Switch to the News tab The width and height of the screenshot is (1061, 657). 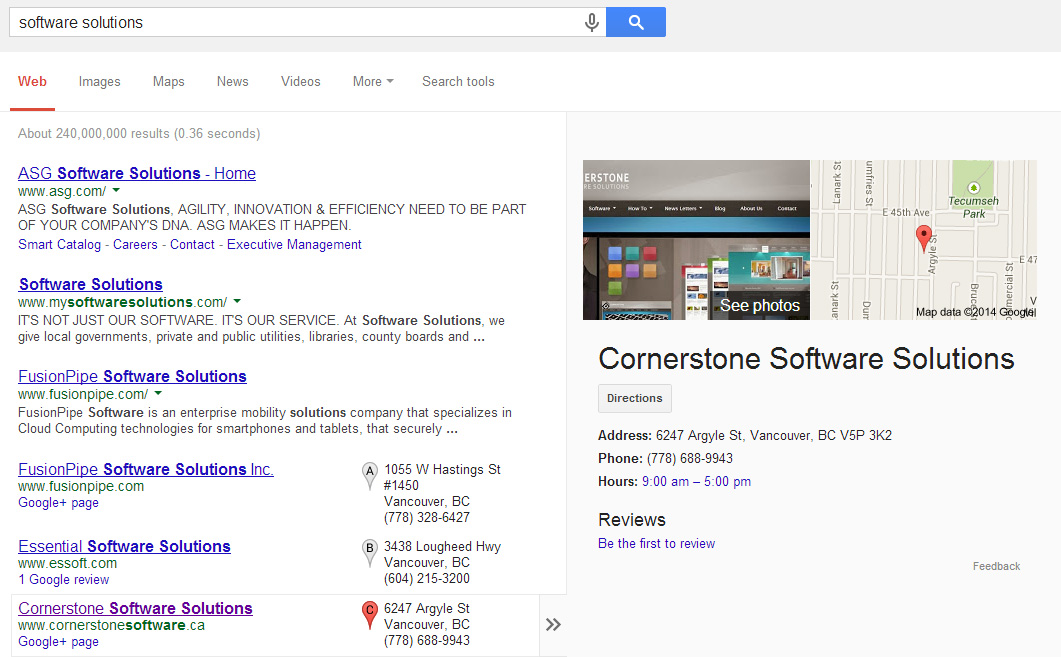point(233,81)
